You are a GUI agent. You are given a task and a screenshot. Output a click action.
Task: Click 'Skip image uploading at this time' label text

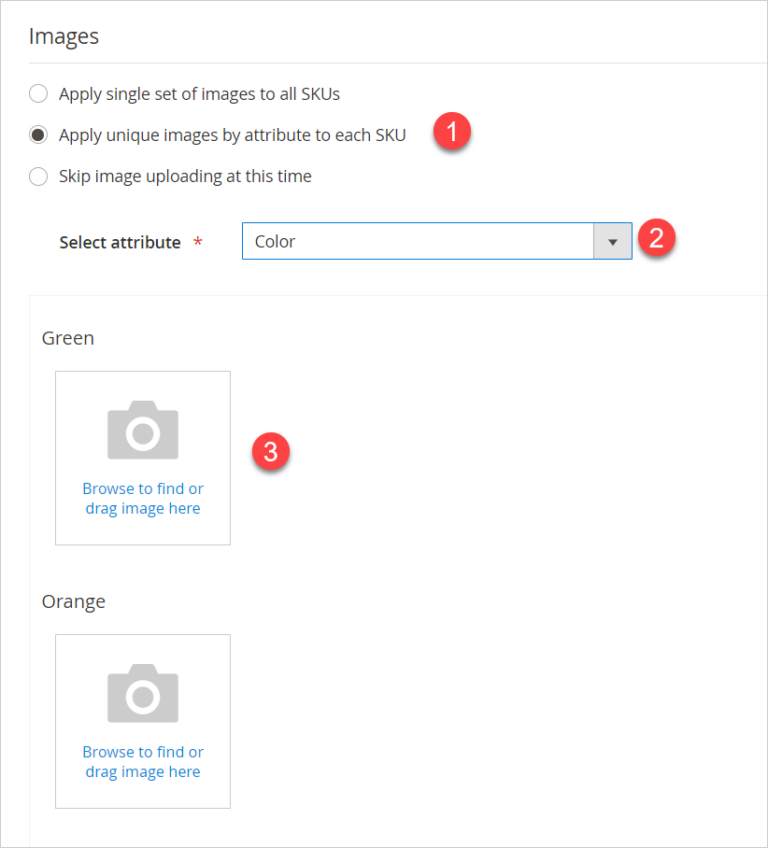point(185,176)
